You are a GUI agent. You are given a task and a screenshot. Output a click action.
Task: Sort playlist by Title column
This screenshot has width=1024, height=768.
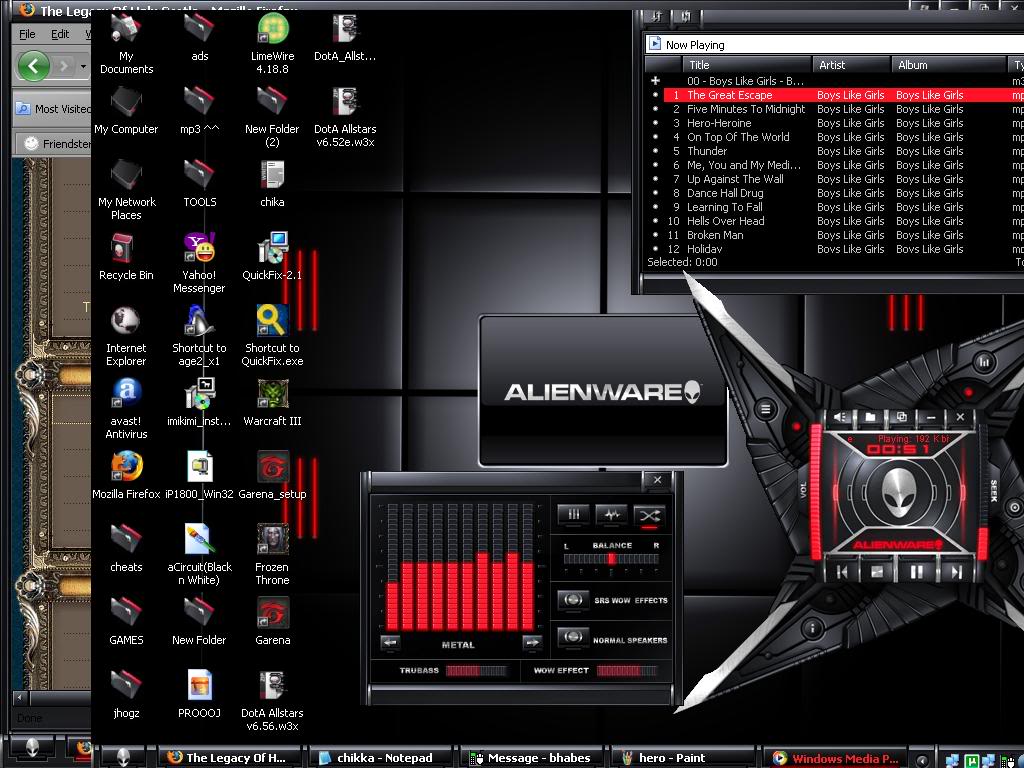(747, 65)
